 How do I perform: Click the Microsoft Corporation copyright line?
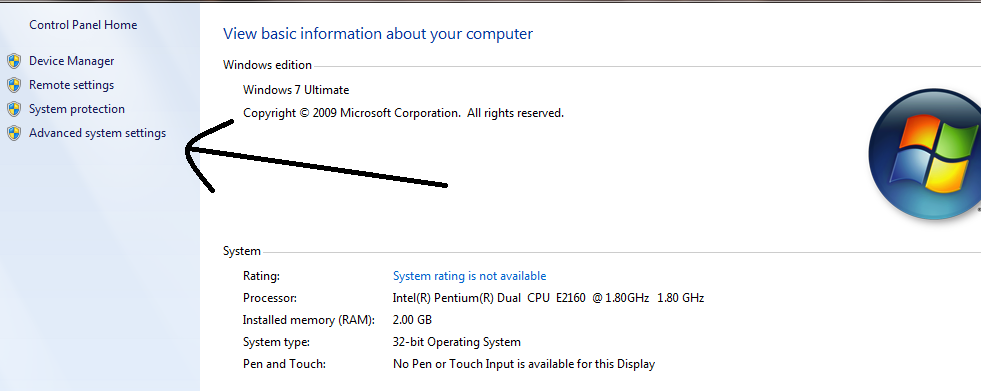click(x=404, y=113)
